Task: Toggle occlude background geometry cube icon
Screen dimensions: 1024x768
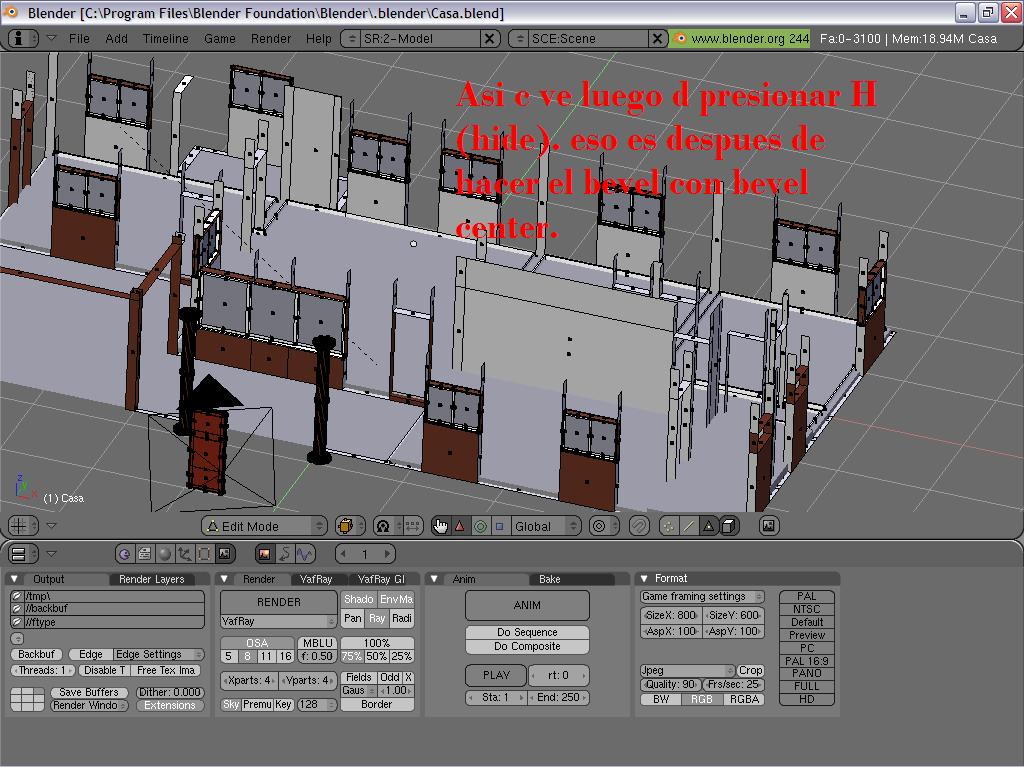Action: click(729, 526)
